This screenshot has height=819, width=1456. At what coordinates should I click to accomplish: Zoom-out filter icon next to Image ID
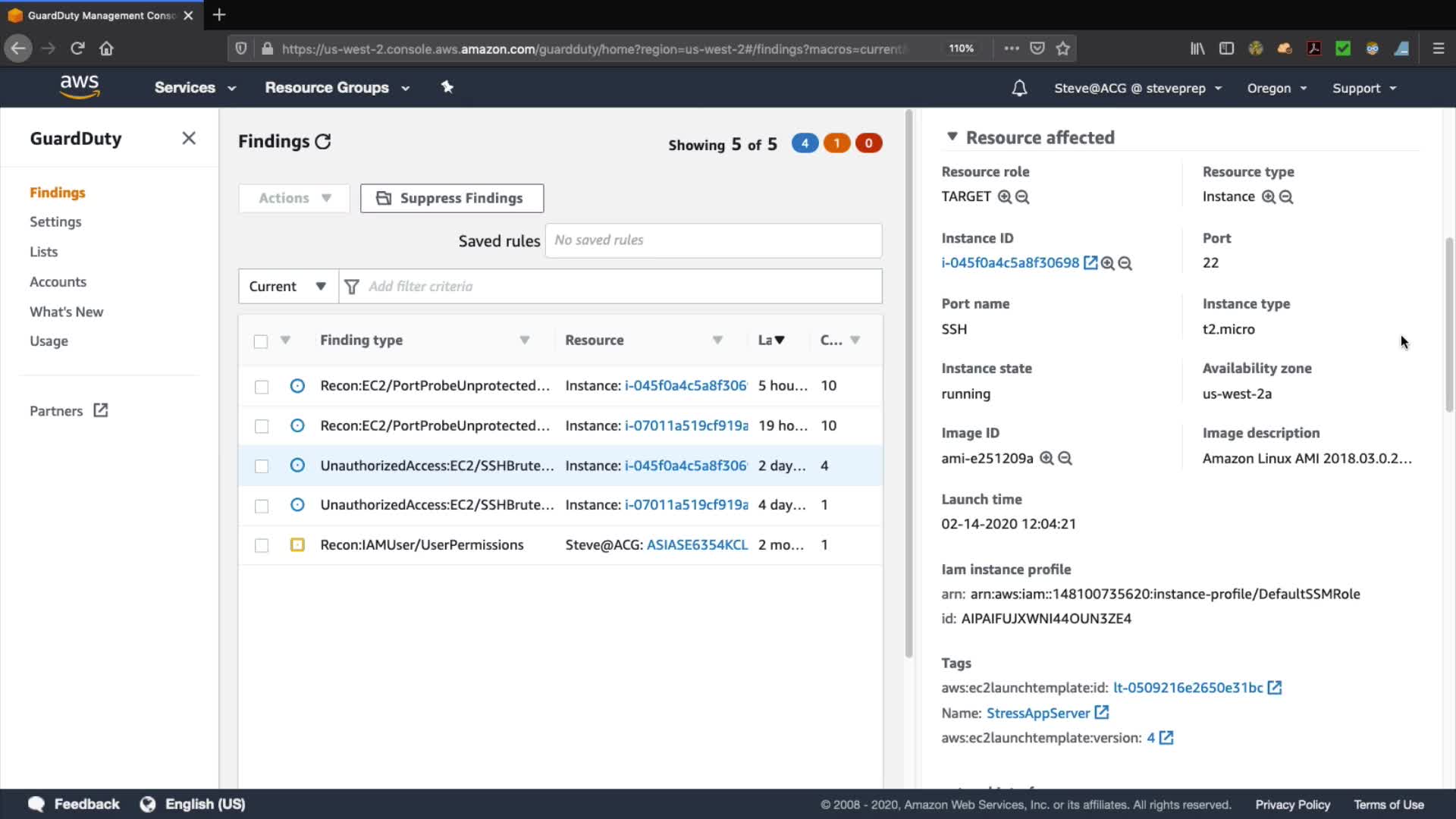click(x=1065, y=459)
